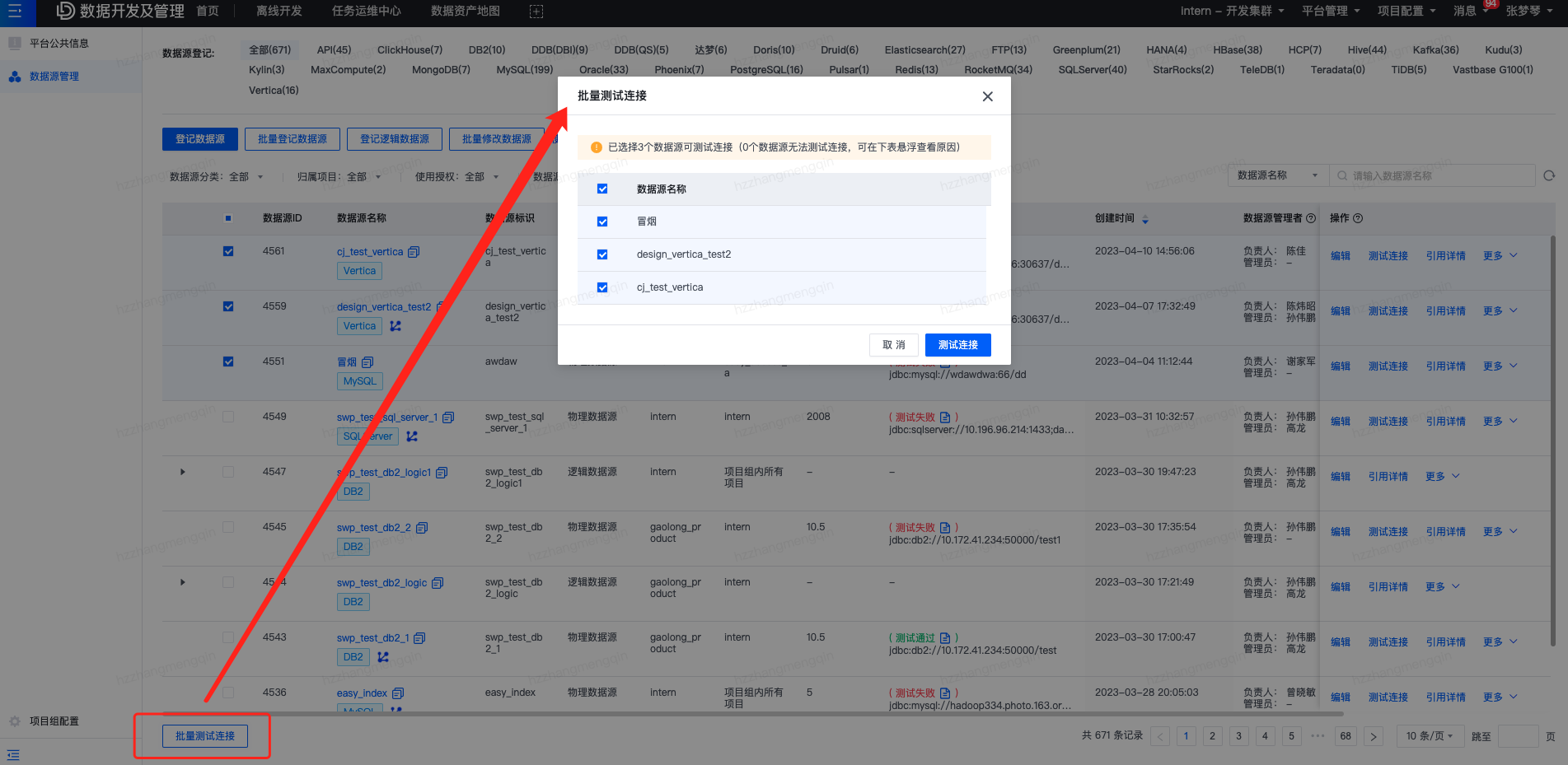Image resolution: width=1568 pixels, height=765 pixels.
Task: Uncheck design_vertica_test2 in the dialog list
Action: [x=602, y=254]
